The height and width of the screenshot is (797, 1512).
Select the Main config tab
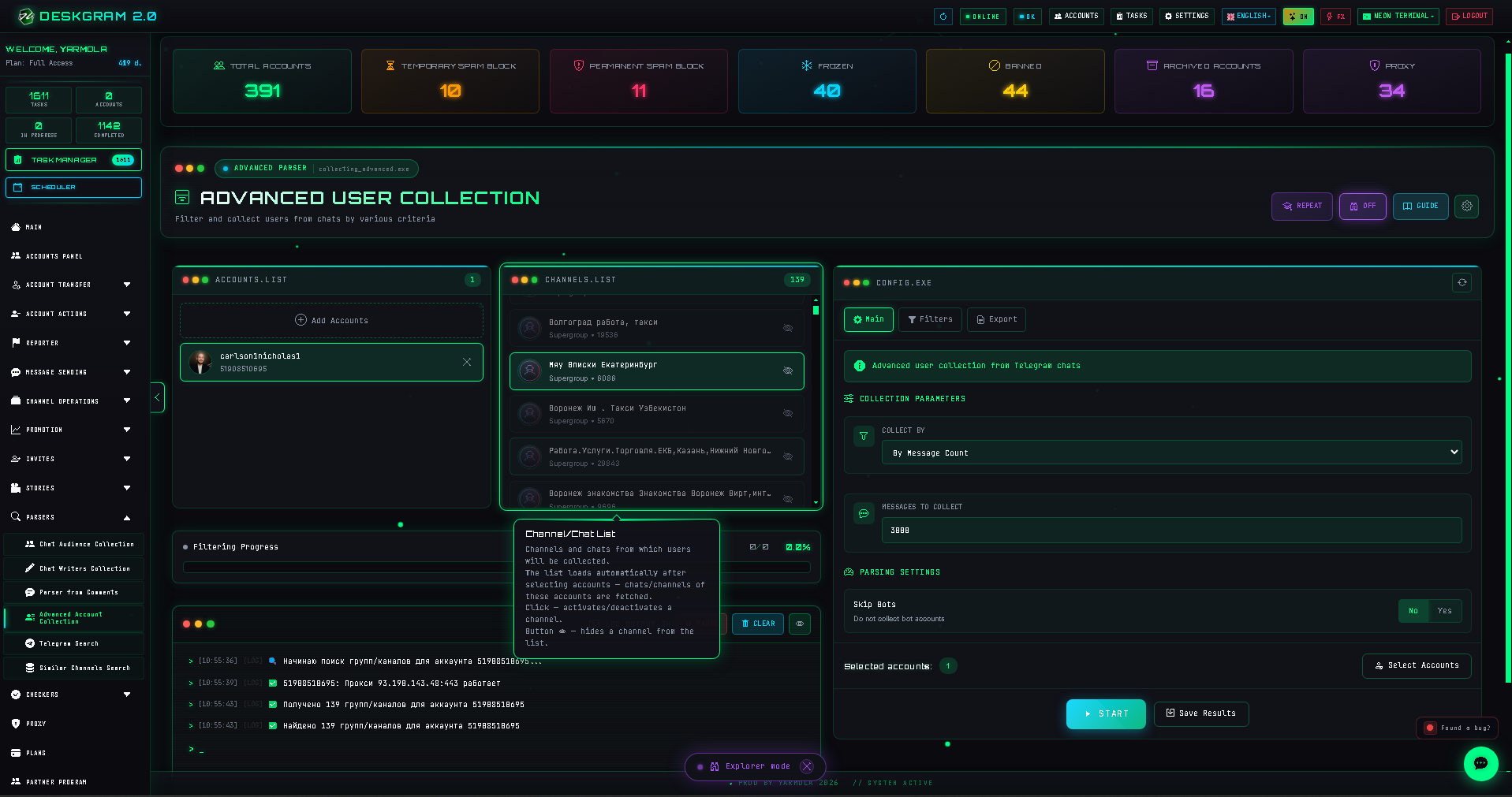pyautogui.click(x=868, y=319)
